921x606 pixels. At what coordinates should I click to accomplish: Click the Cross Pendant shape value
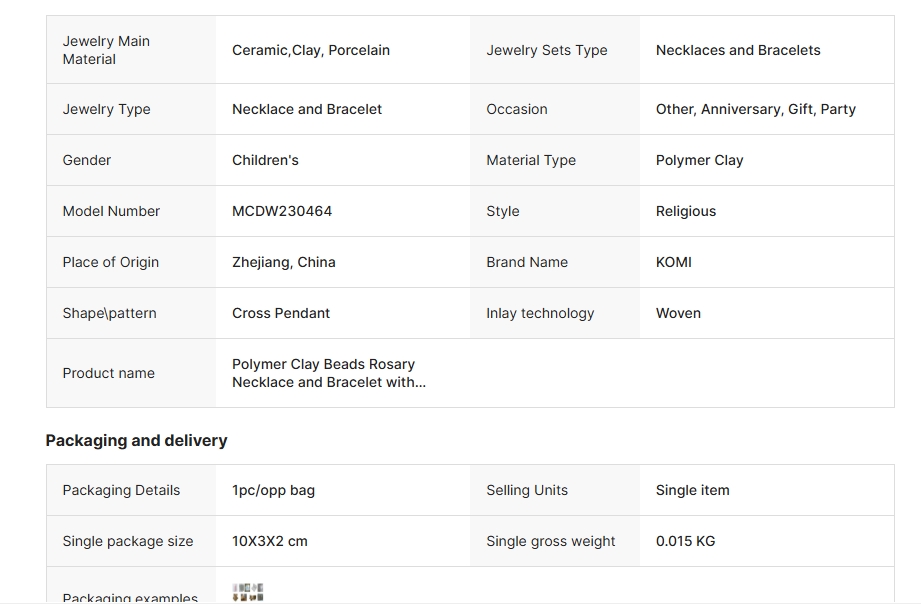point(281,313)
